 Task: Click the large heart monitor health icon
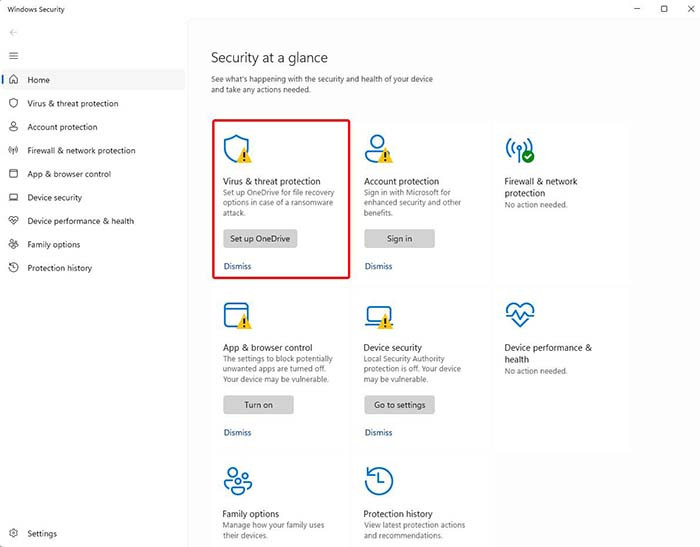tap(520, 314)
